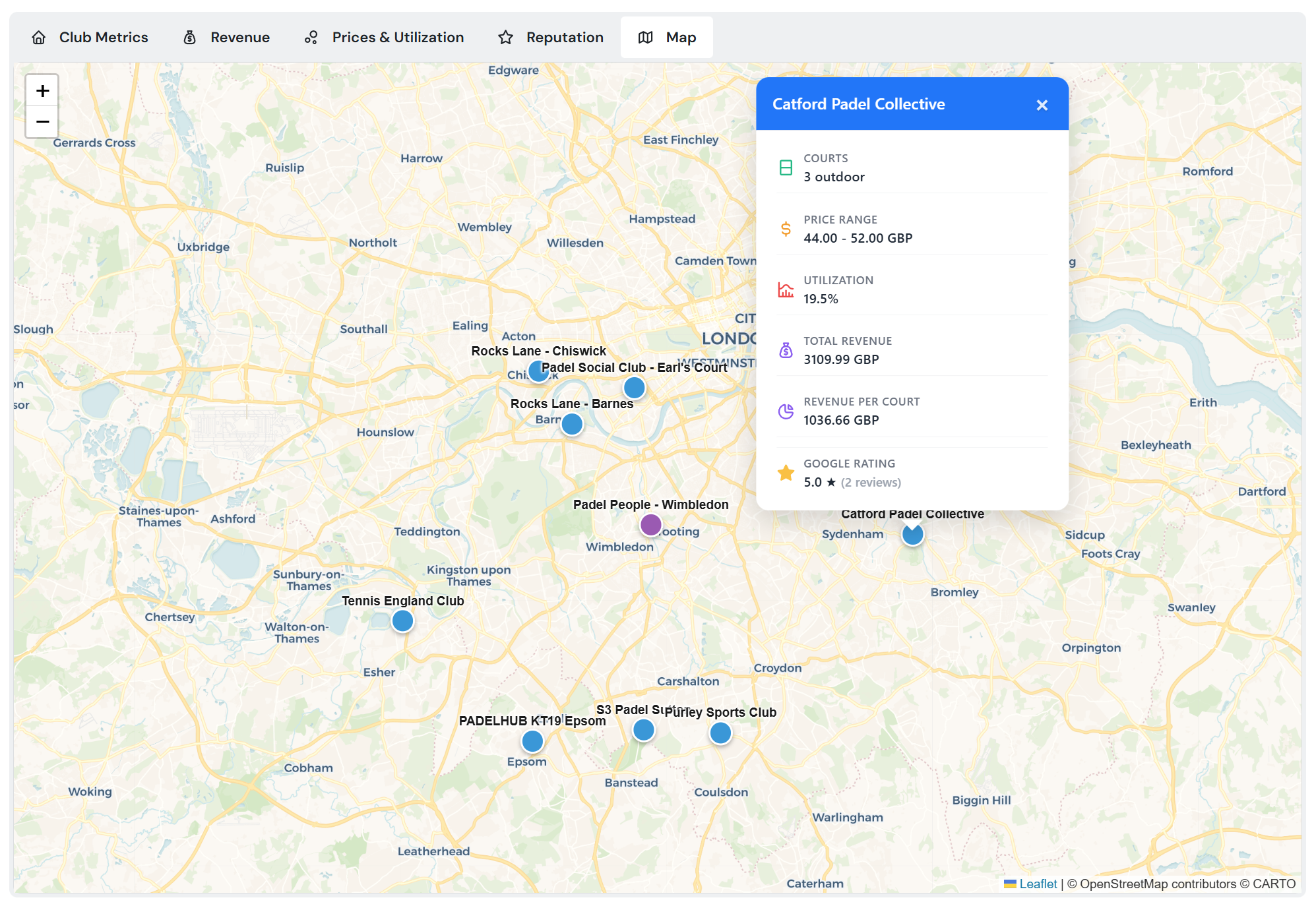
Task: Click the Google Rating star icon
Action: tap(785, 473)
